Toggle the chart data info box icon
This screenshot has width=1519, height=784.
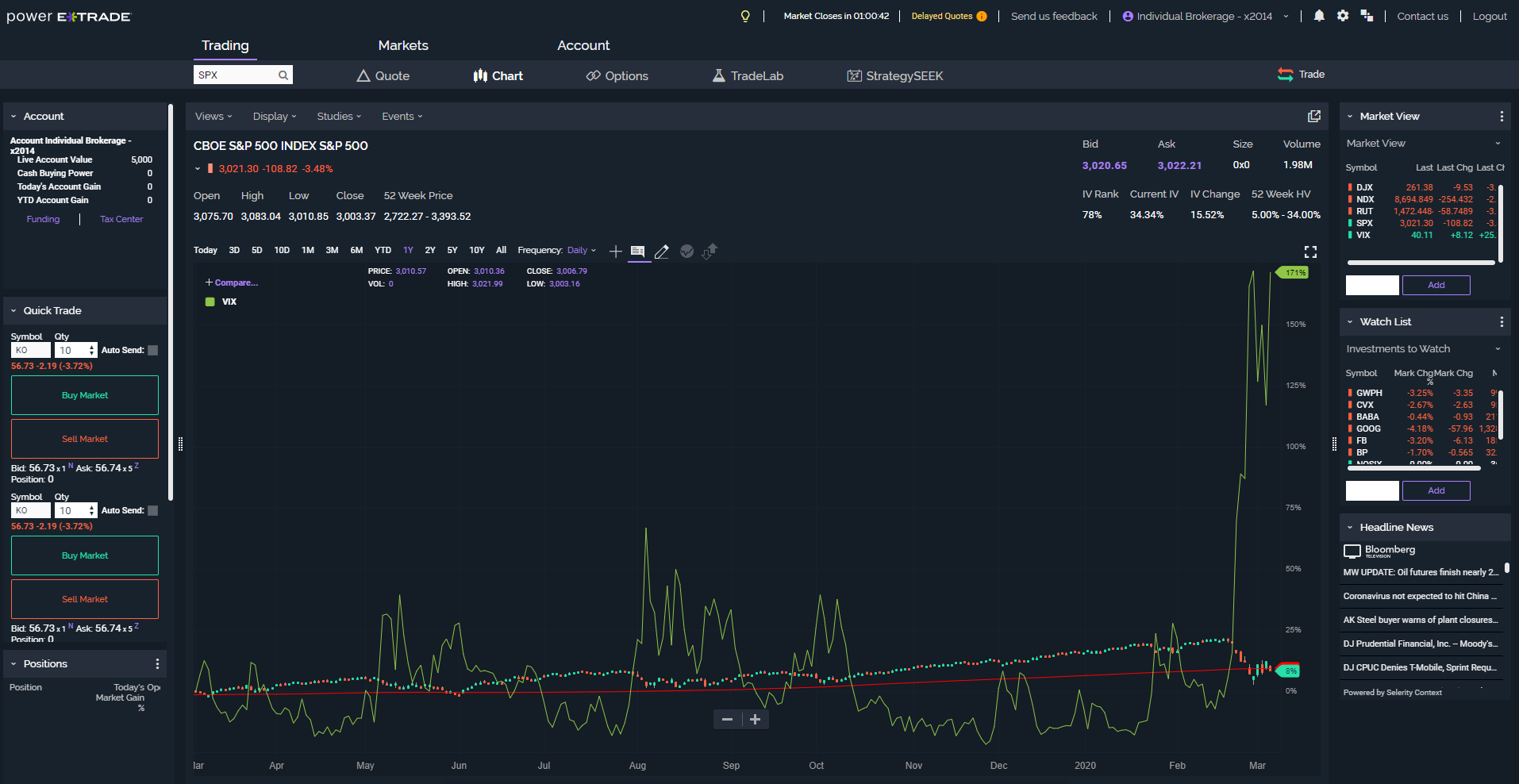pyautogui.click(x=638, y=252)
